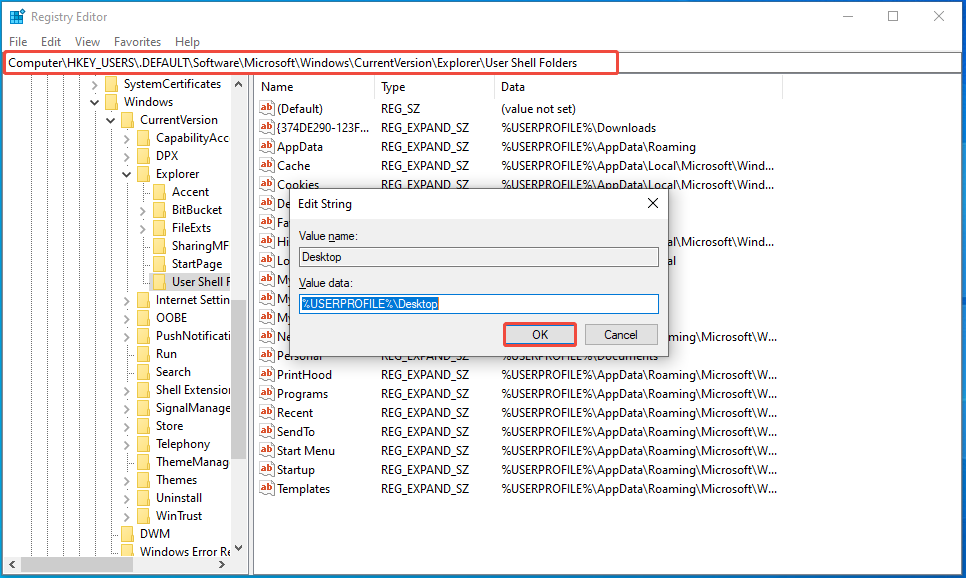The image size is (966, 578).
Task: Click the Value name field showing Desktop
Action: click(x=479, y=257)
